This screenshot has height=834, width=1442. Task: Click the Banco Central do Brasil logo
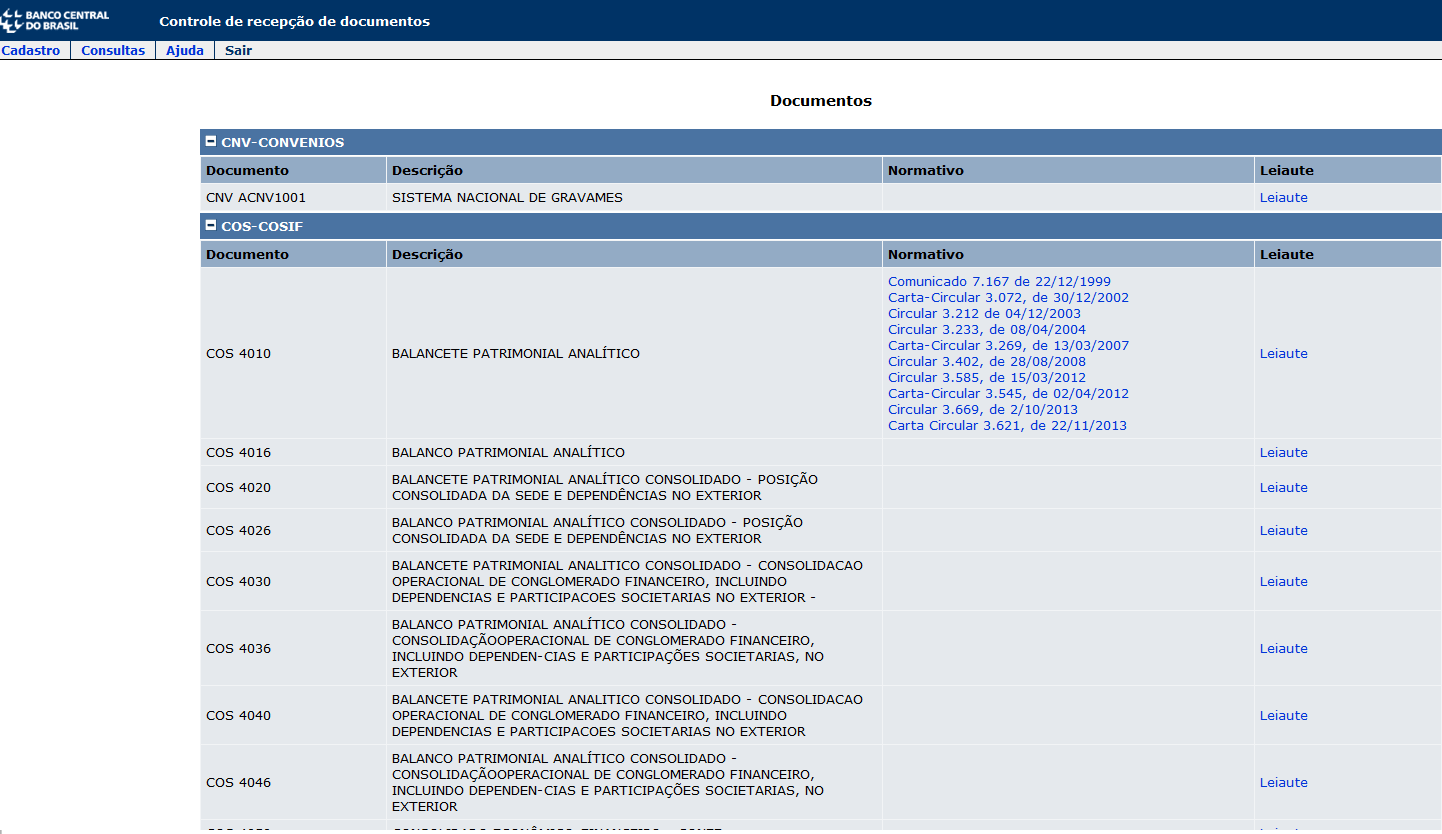[x=56, y=20]
